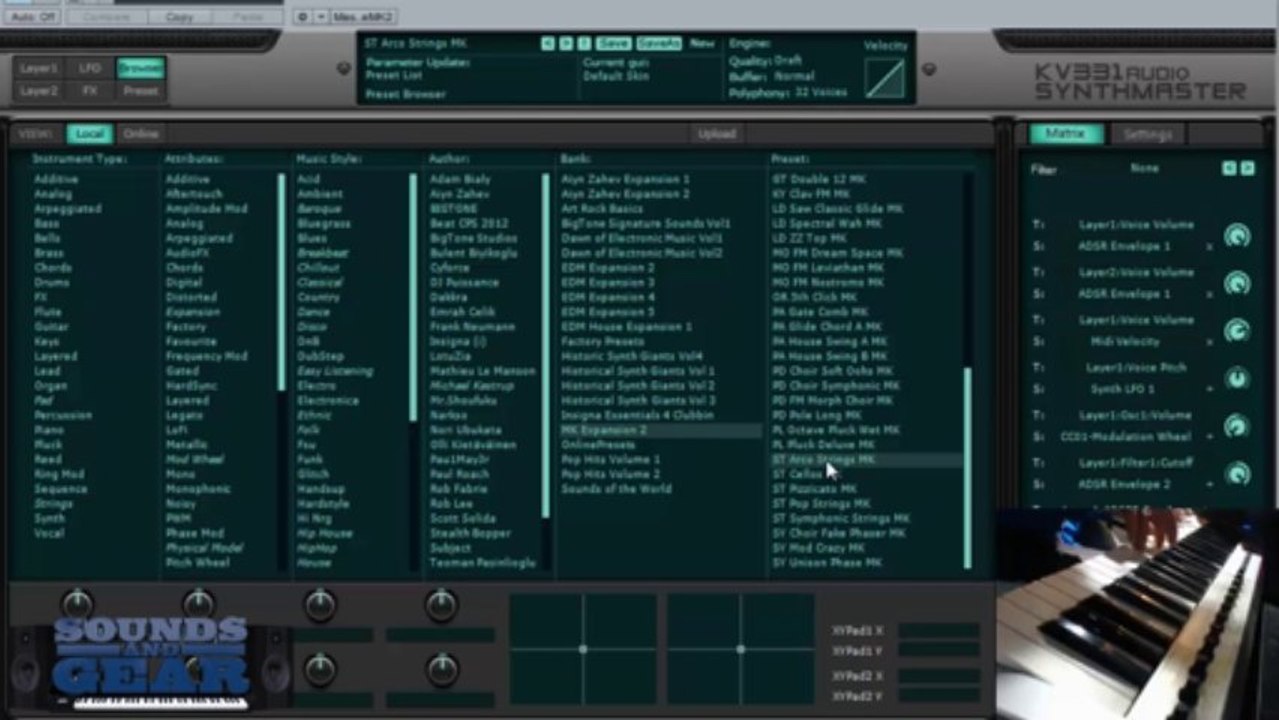Image resolution: width=1279 pixels, height=720 pixels.
Task: Click the velocity curve graph
Action: [885, 78]
